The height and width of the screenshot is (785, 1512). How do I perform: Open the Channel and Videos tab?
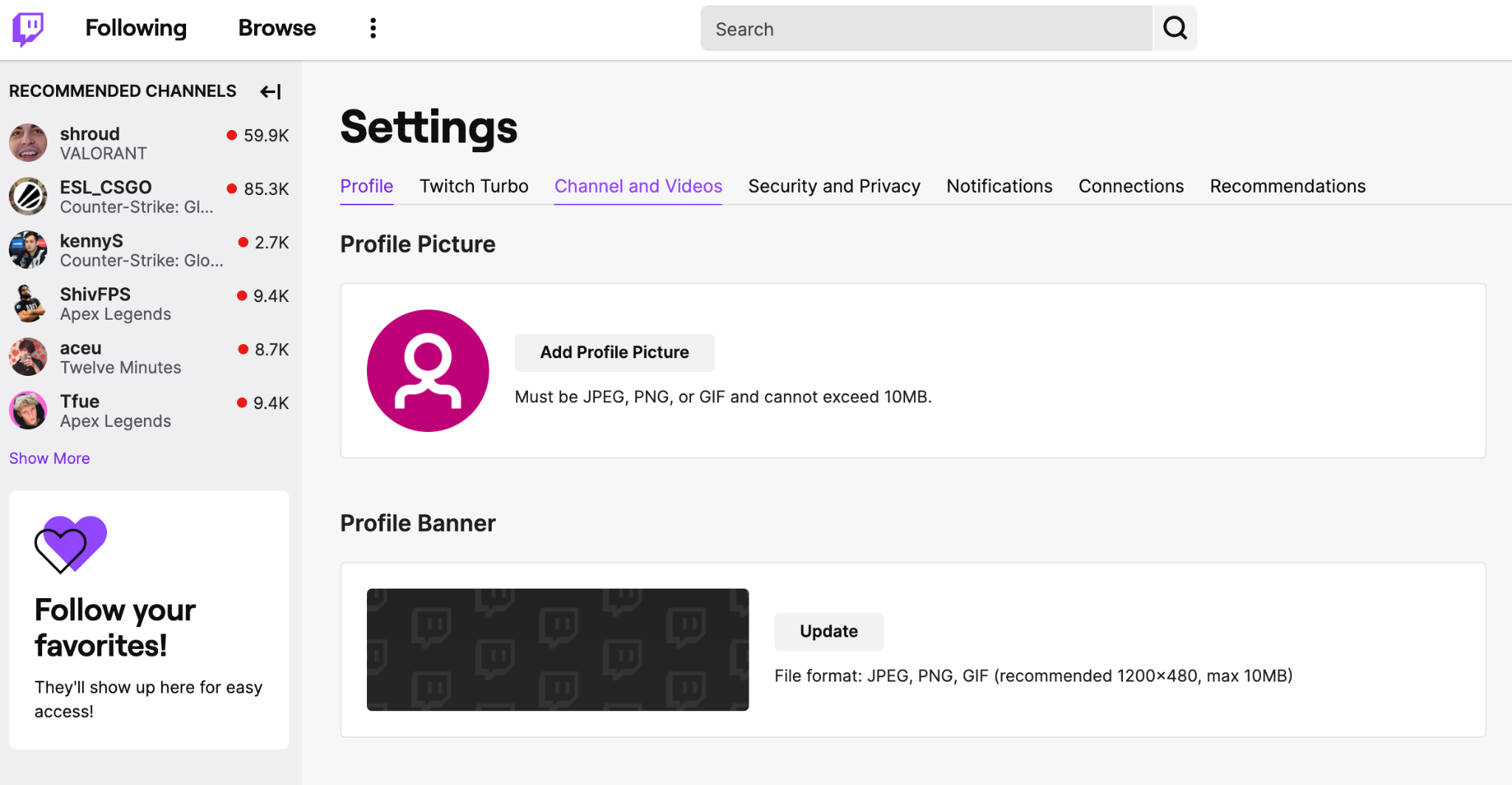638,186
